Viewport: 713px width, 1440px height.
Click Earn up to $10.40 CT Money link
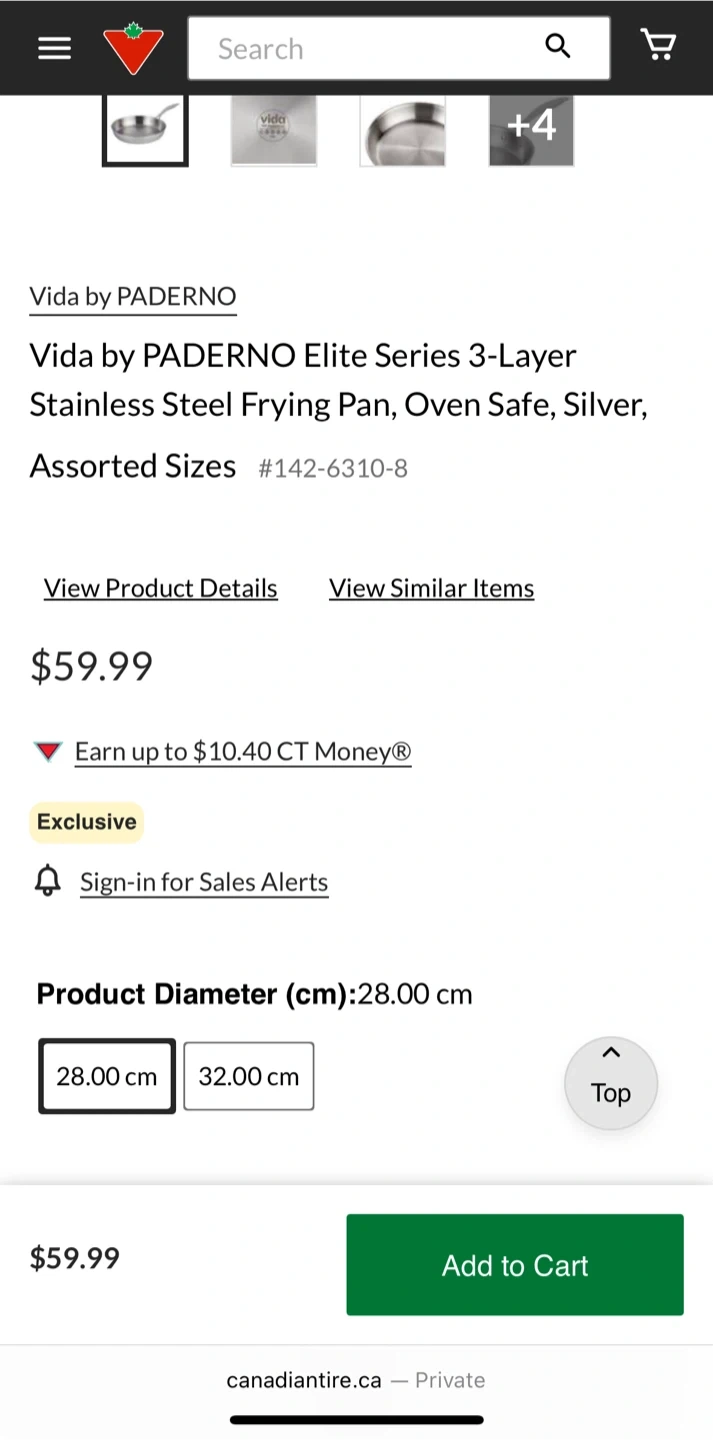(x=243, y=752)
